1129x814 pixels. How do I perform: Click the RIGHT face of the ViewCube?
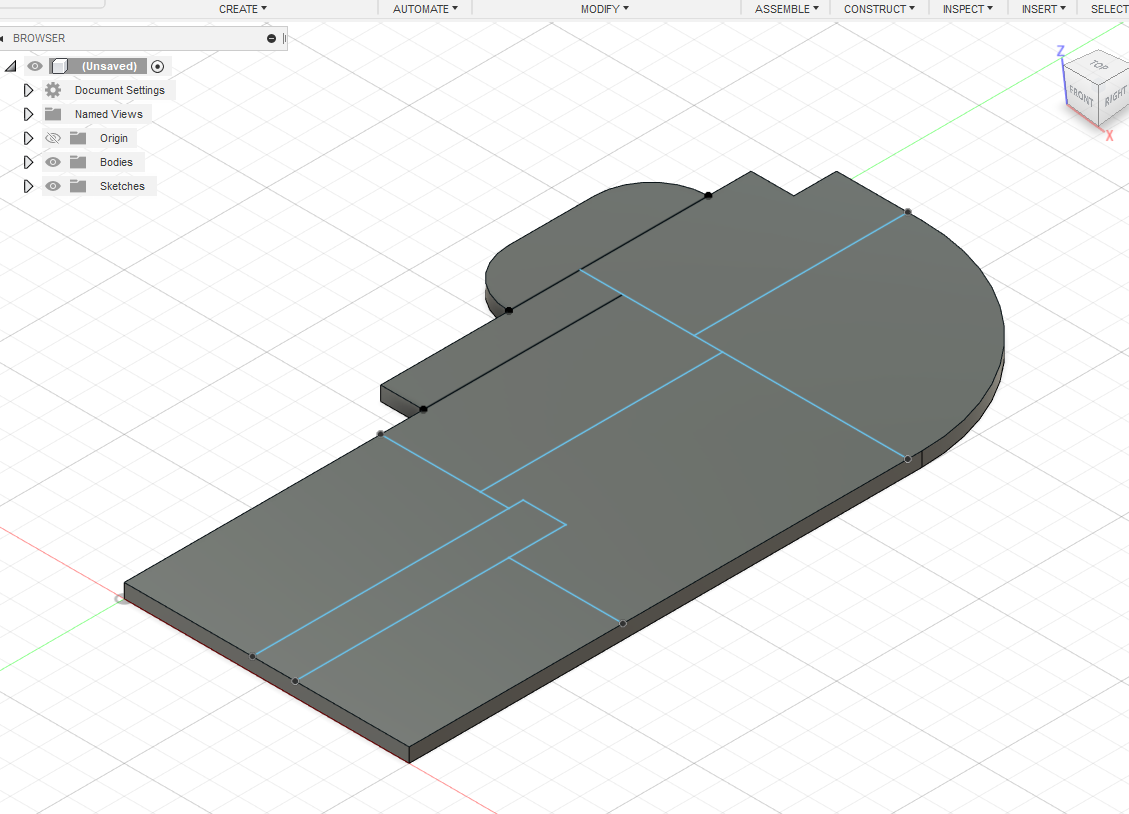[x=1115, y=96]
